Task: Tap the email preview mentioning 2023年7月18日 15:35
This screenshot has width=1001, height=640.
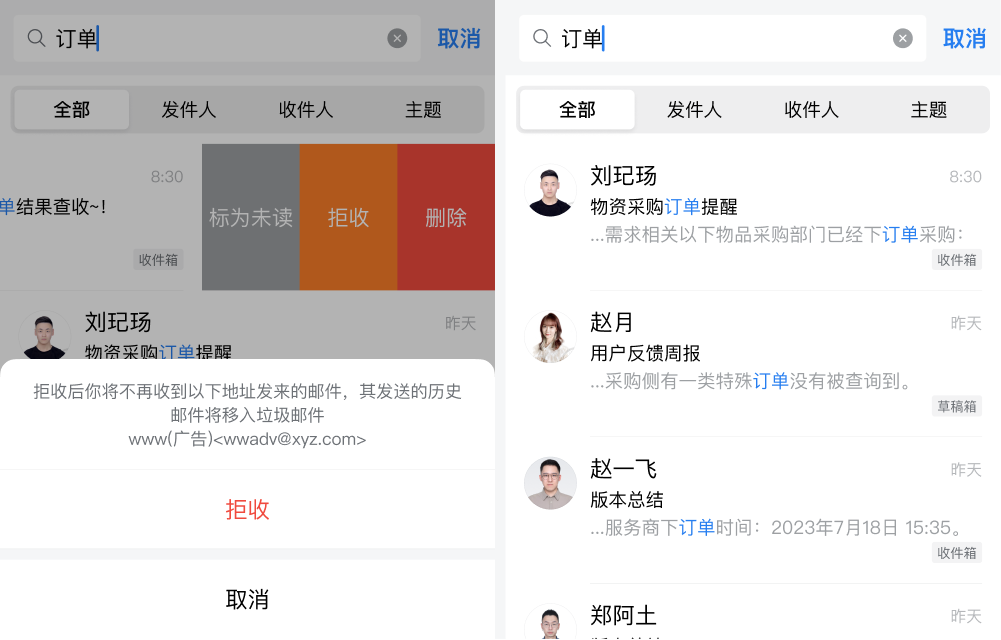Action: (776, 528)
